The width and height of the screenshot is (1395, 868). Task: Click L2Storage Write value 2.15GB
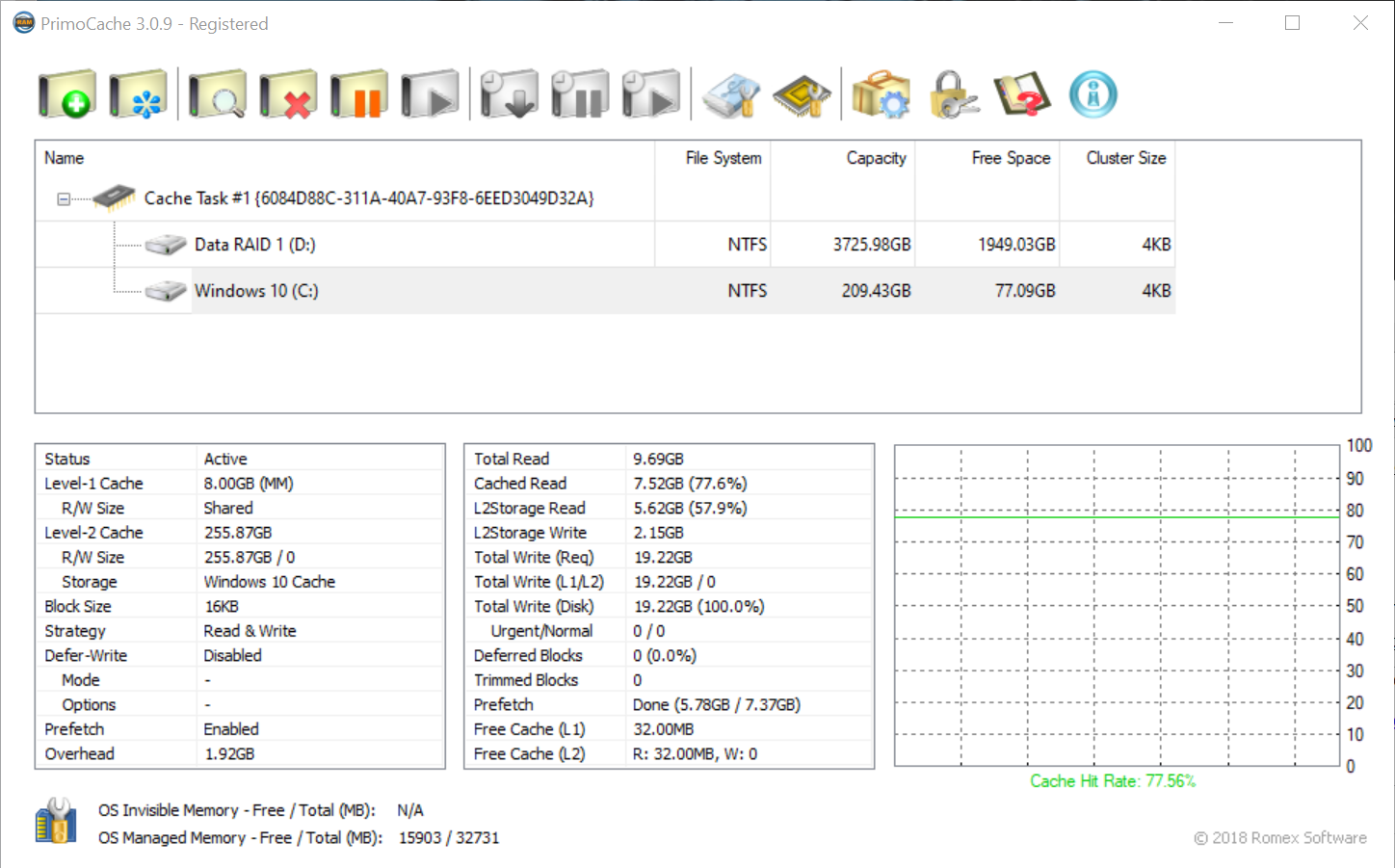click(x=658, y=533)
